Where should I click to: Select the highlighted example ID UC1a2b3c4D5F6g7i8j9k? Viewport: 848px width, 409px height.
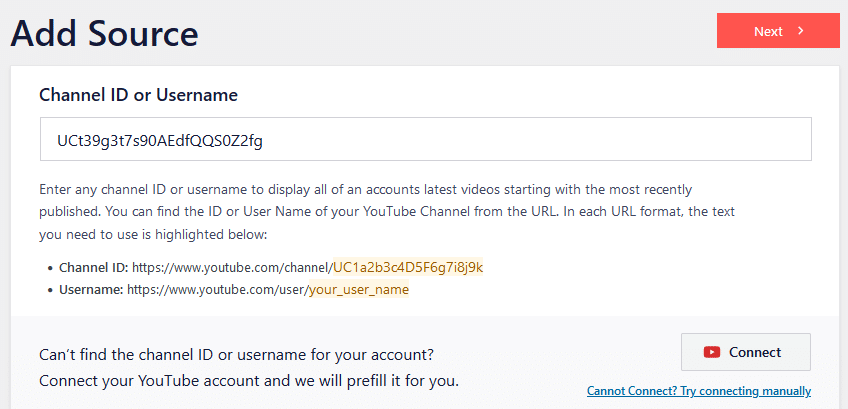[408, 267]
